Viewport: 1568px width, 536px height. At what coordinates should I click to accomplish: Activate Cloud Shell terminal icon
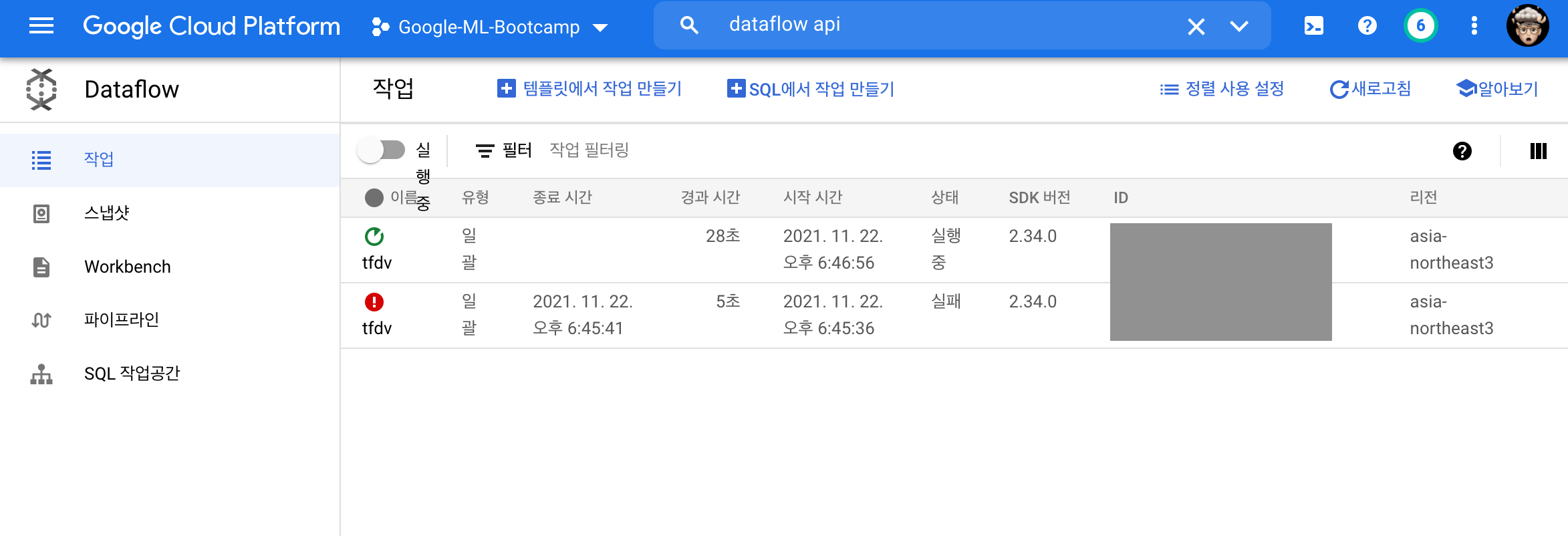click(1313, 26)
